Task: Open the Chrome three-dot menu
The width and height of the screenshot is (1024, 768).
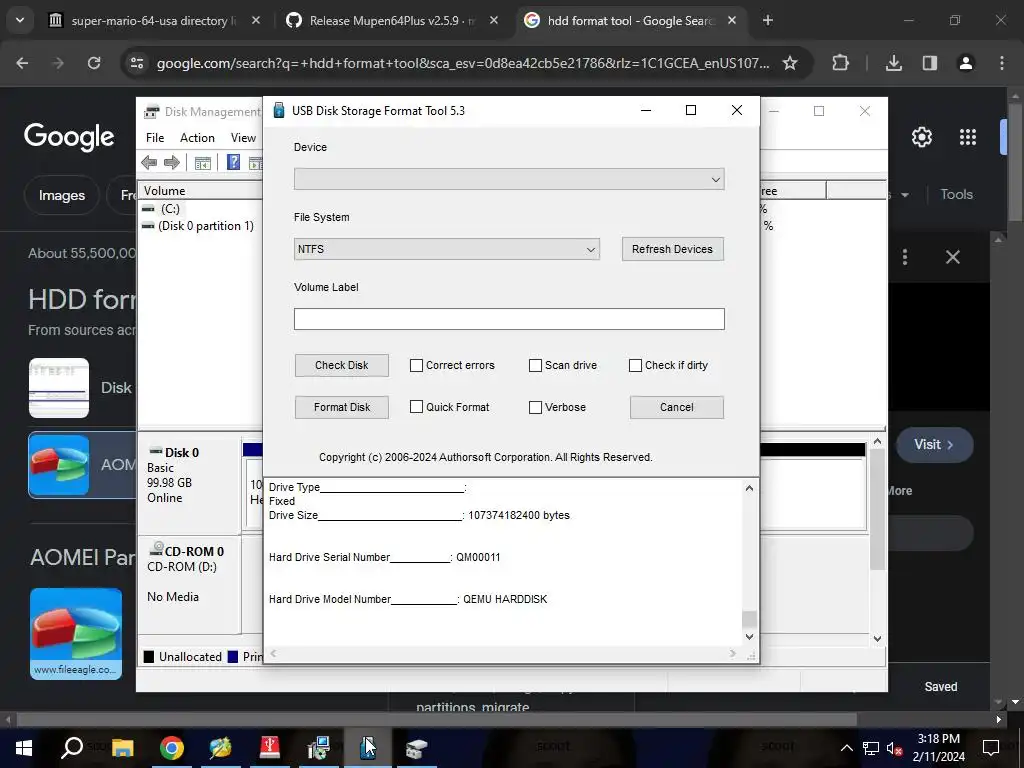Action: pos(1002,63)
